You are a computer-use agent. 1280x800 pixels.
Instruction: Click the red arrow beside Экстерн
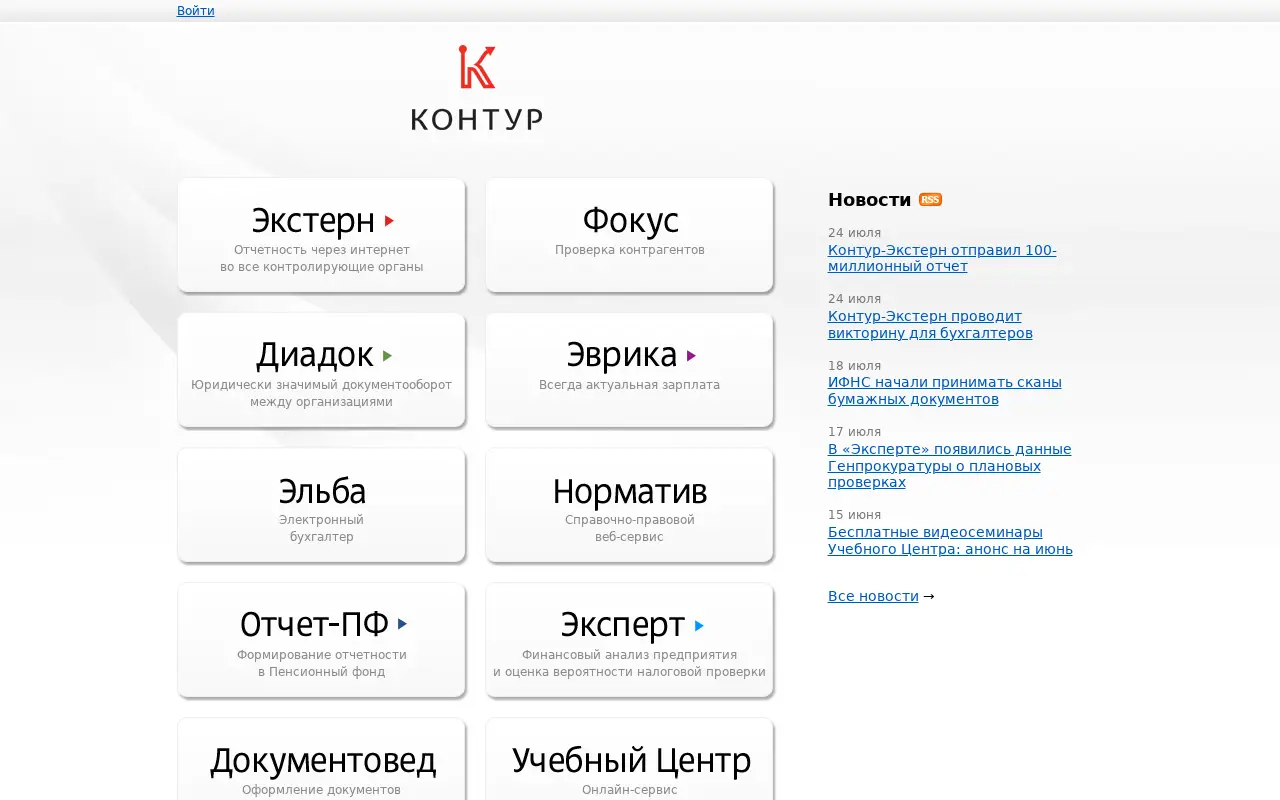pos(390,221)
